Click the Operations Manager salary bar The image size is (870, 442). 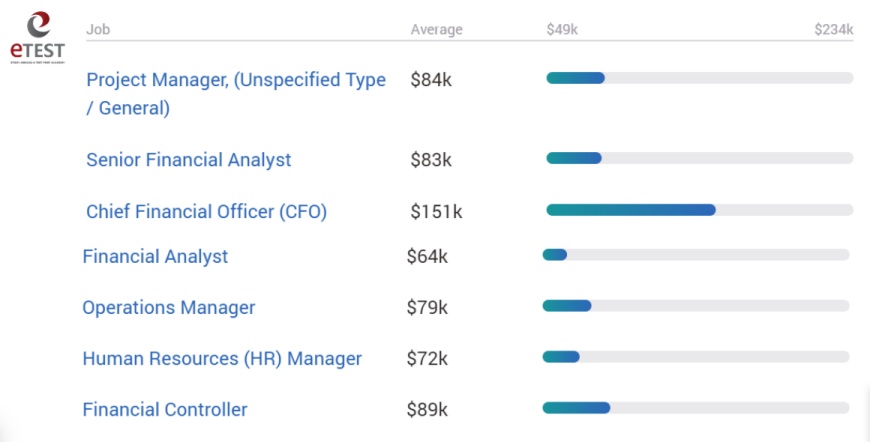[x=696, y=306]
